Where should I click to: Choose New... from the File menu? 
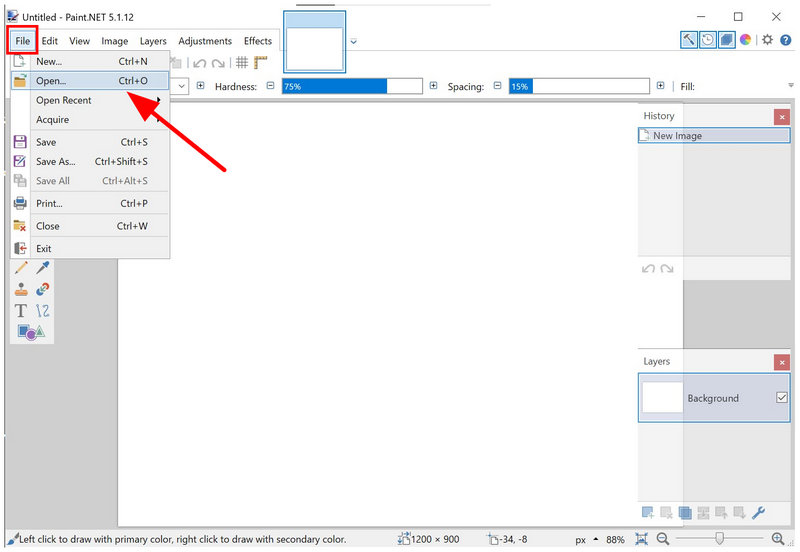click(x=90, y=61)
